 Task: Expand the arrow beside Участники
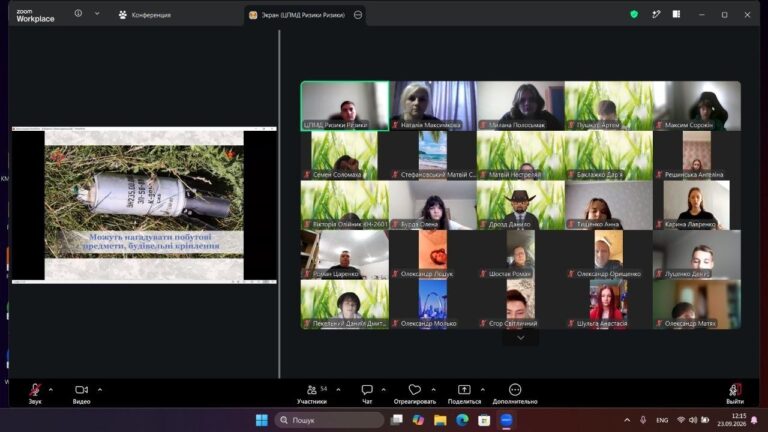pos(338,390)
